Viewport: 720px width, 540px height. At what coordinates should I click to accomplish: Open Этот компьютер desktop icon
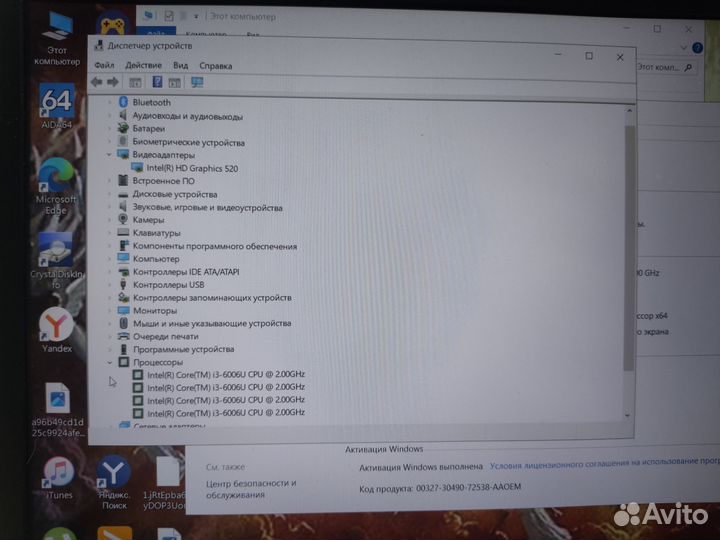(57, 39)
